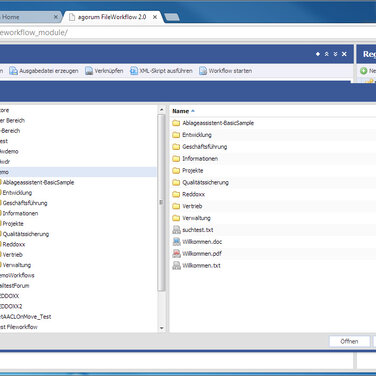
Task: Select the Vertrieb folder icon in list
Action: coord(176,206)
